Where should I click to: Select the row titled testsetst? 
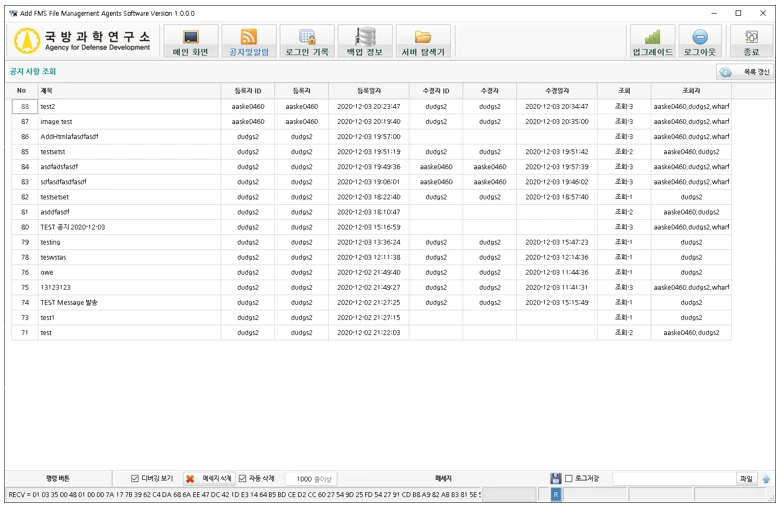[371, 152]
